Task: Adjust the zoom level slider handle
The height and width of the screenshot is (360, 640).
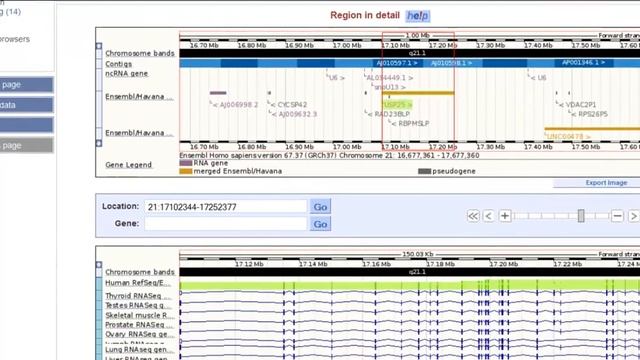Action: (581, 216)
